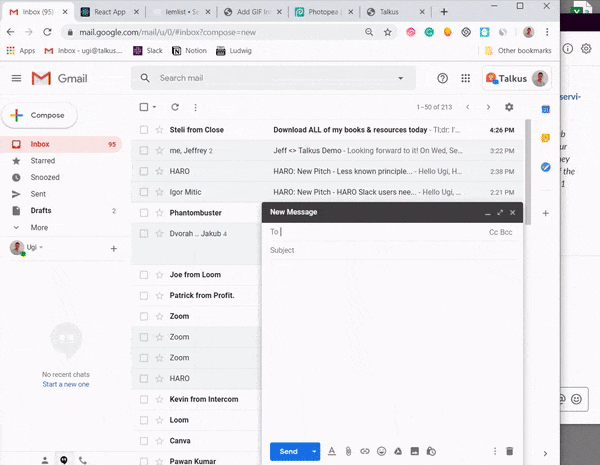Add Cc recipients
This screenshot has width=600, height=465.
tap(493, 232)
